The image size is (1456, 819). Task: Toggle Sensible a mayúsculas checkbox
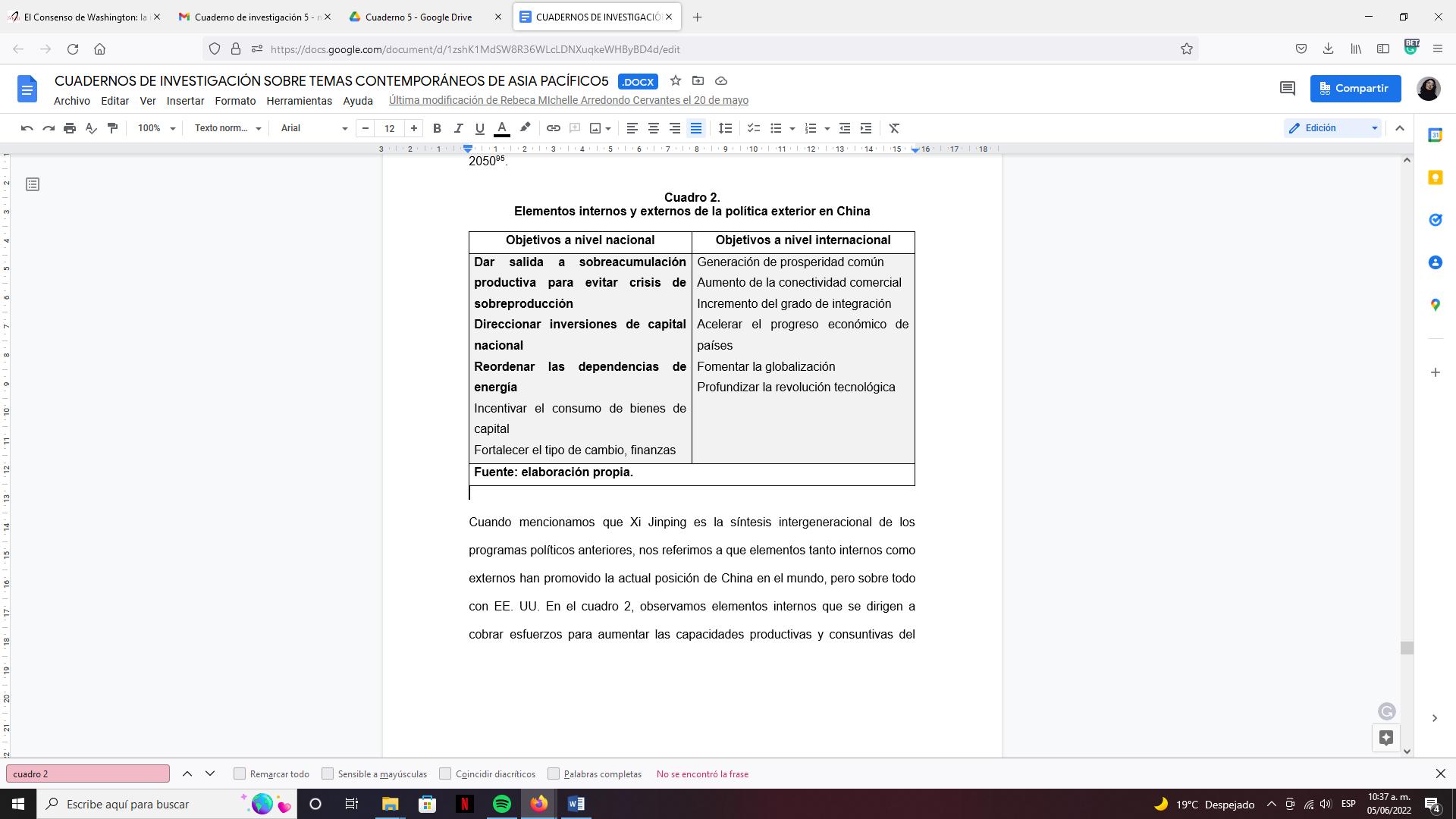pyautogui.click(x=328, y=773)
